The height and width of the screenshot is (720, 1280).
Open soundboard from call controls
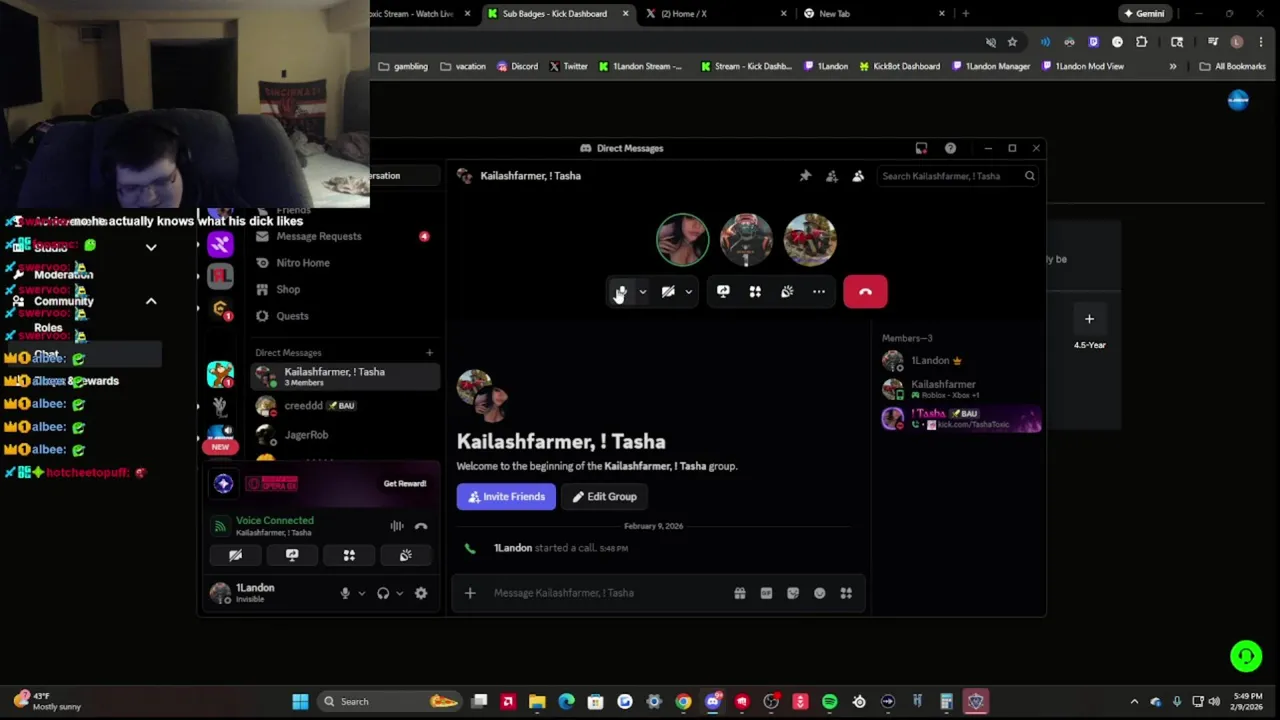click(787, 292)
